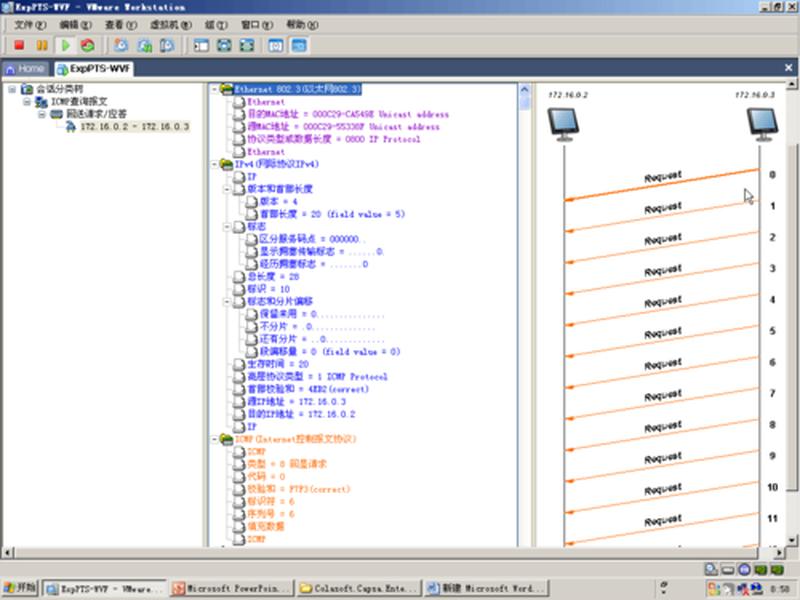
Task: Click the Take Snapshot toolbar icon
Action: [x=121, y=45]
